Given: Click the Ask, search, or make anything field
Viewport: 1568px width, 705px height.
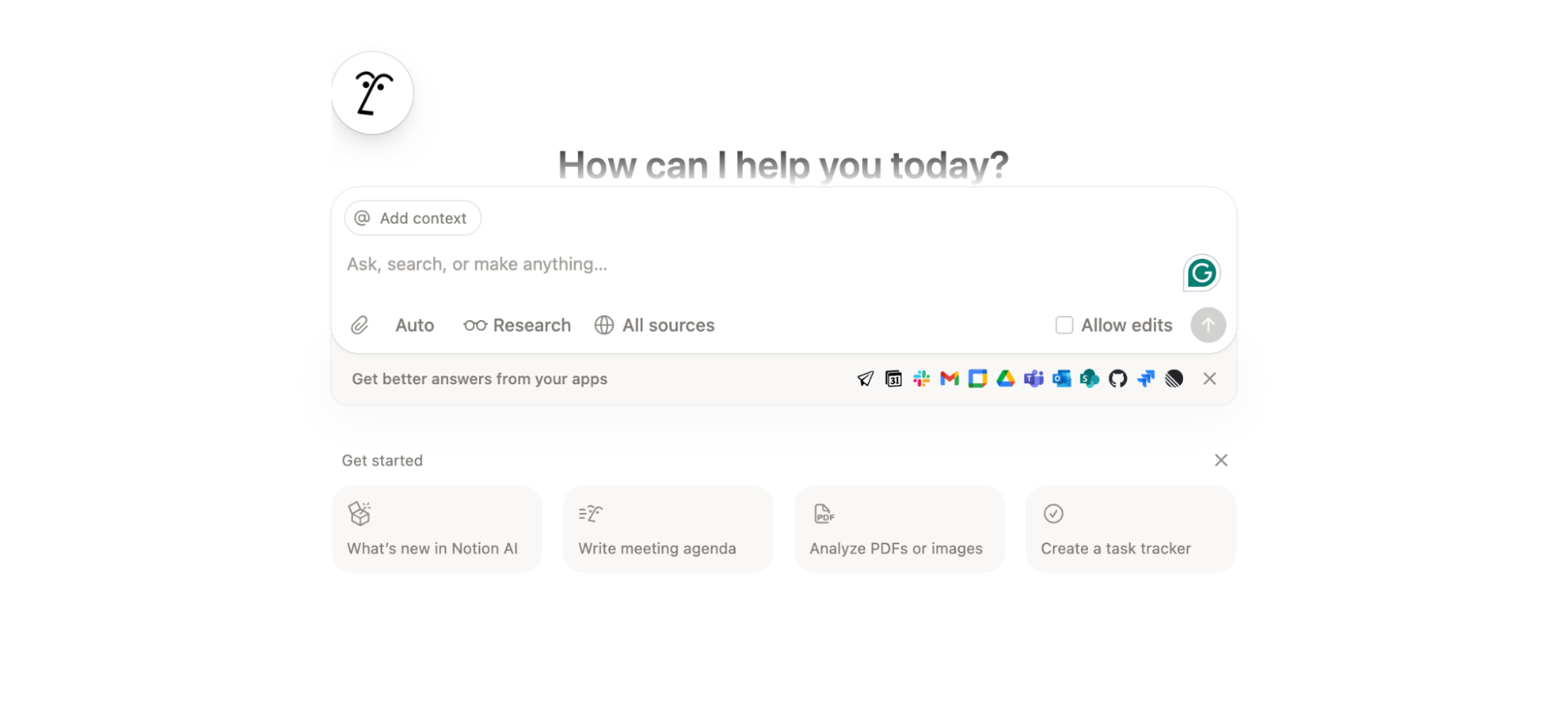Looking at the screenshot, I should pyautogui.click(x=706, y=264).
